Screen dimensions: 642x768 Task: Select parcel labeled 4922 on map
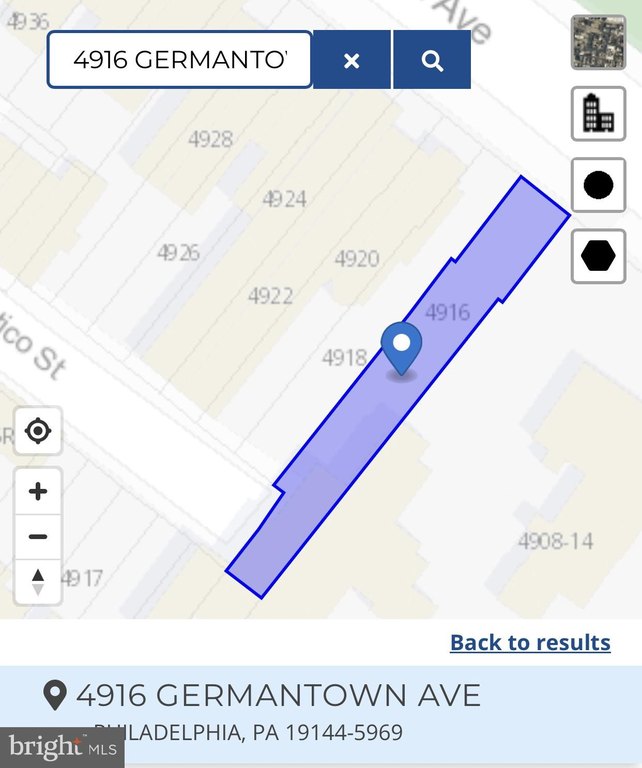click(270, 296)
